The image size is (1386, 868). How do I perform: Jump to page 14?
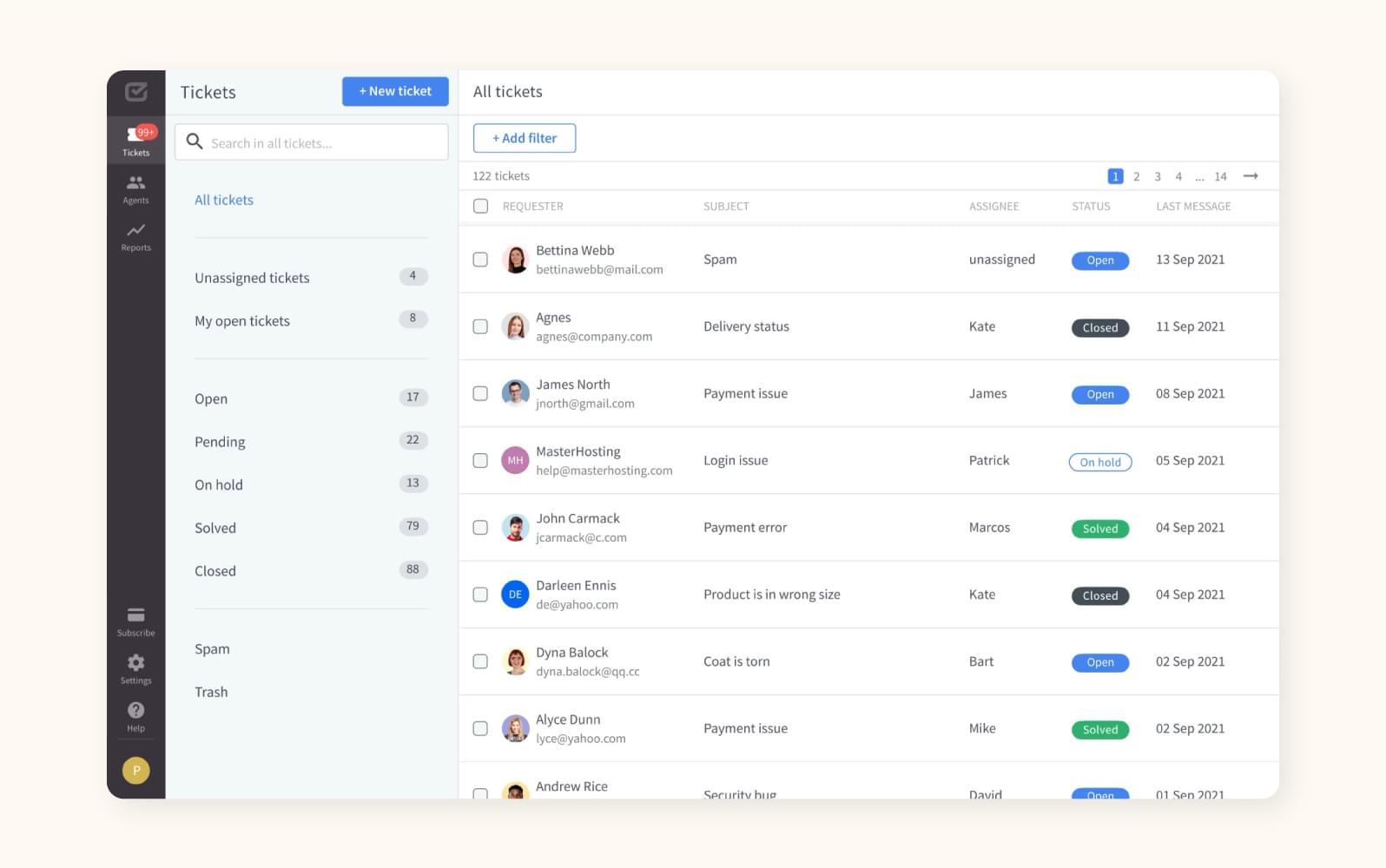[x=1220, y=176]
